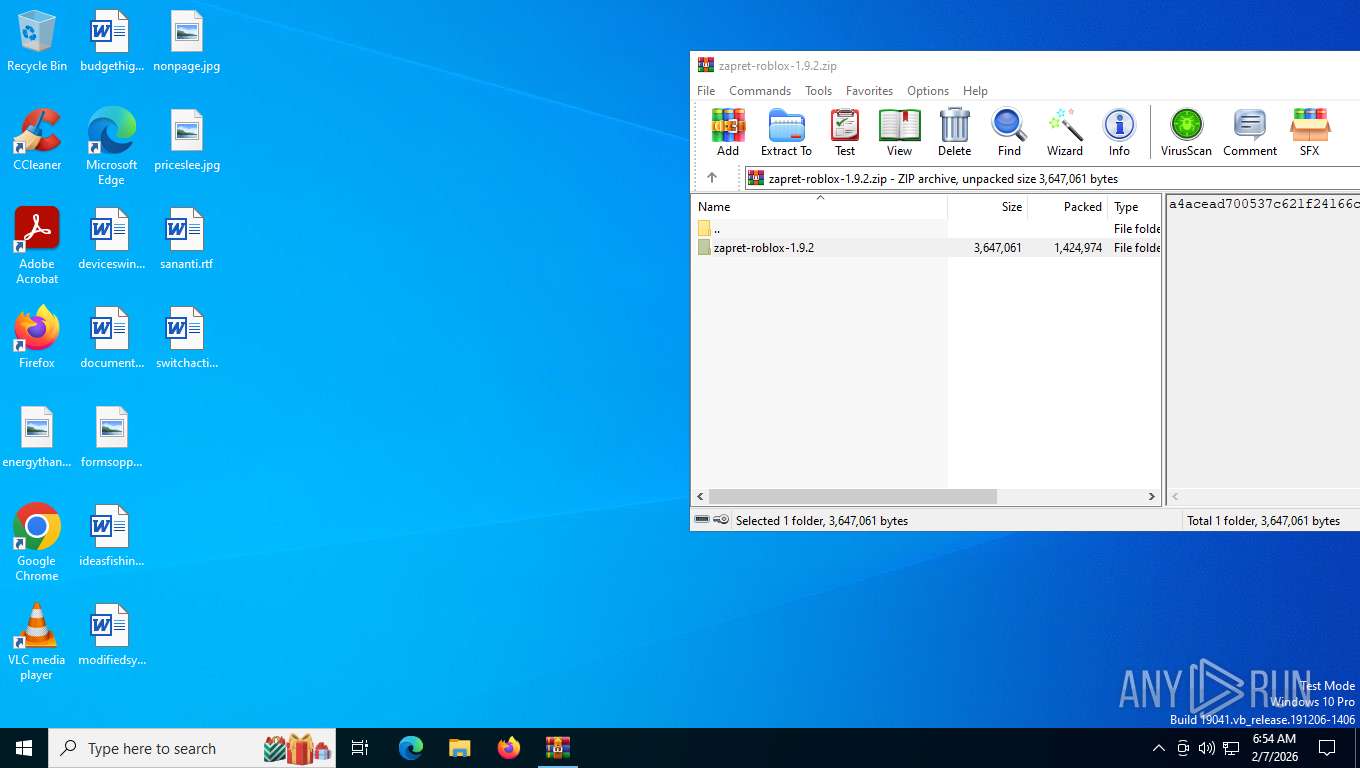Open the Find tool
This screenshot has height=768, width=1360.
coord(1009,133)
